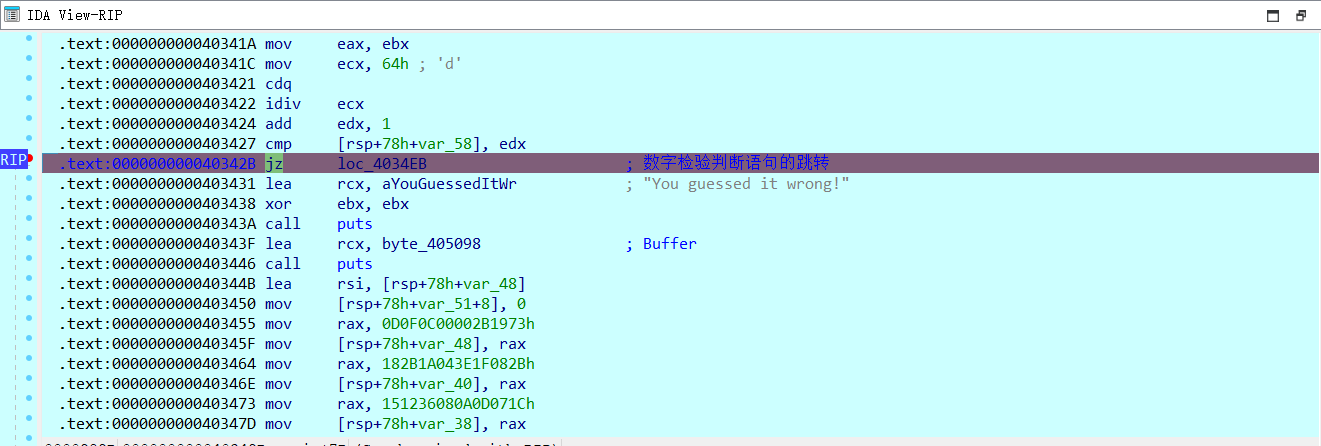This screenshot has width=1321, height=446.
Task: Click the red breakpoint dot at RIP
Action: 30,158
